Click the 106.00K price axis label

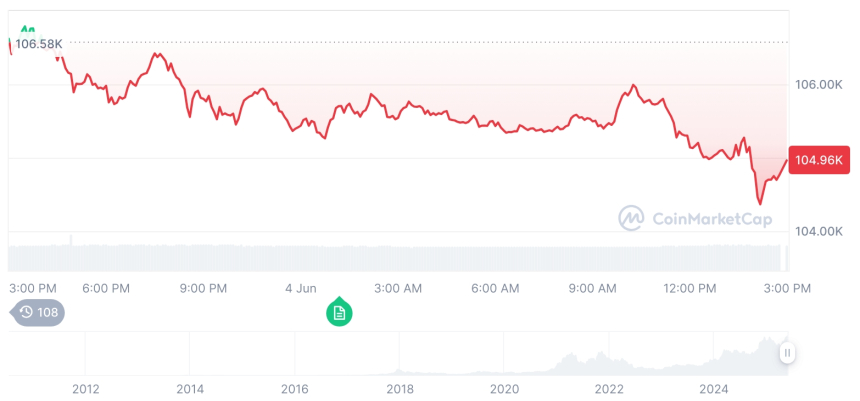pyautogui.click(x=818, y=86)
